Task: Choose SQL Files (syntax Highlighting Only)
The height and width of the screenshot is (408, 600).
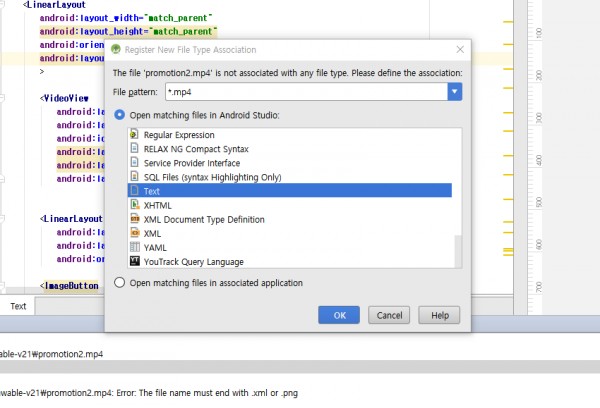Action: pyautogui.click(x=290, y=177)
